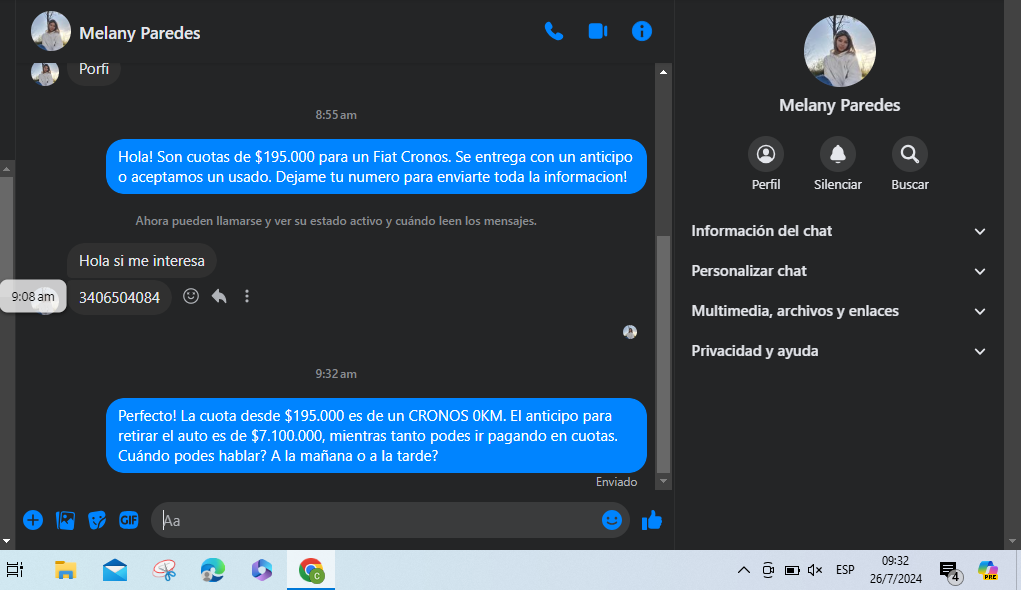
Task: Click the sent message starting 'Hola! Son cuotas'
Action: click(376, 167)
